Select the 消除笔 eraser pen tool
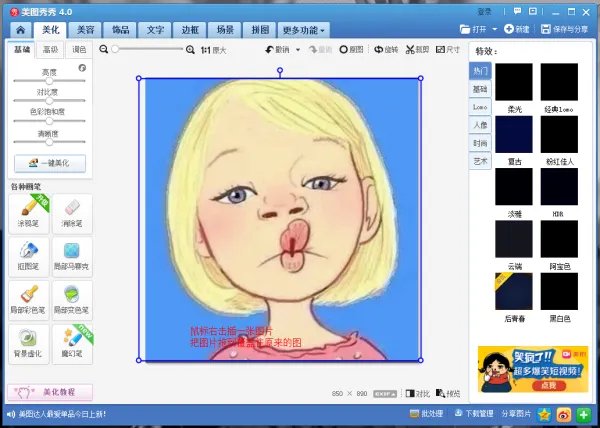 tap(71, 214)
